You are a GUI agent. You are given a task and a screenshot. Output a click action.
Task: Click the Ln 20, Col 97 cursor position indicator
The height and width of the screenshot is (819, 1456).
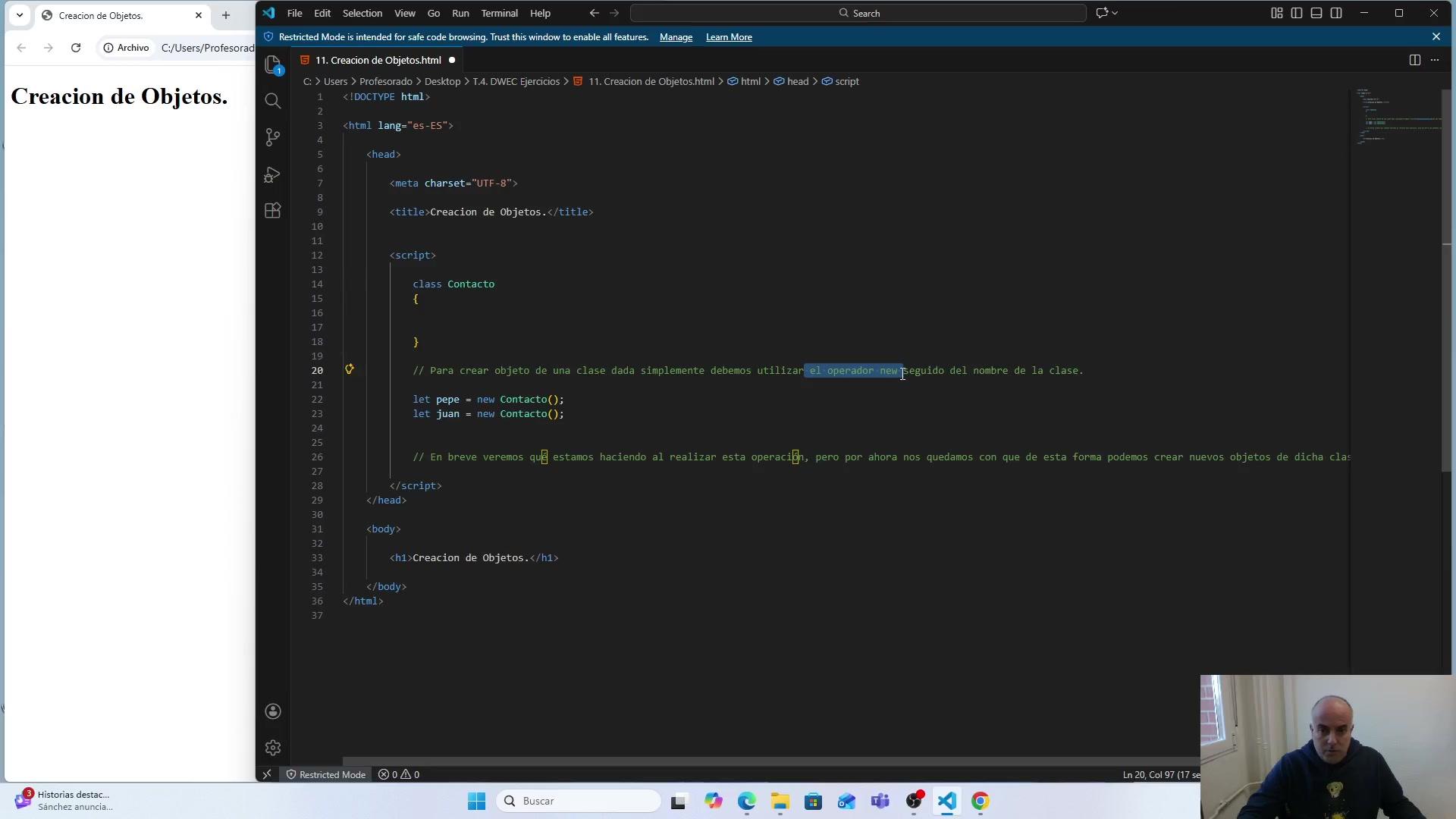point(1160,774)
